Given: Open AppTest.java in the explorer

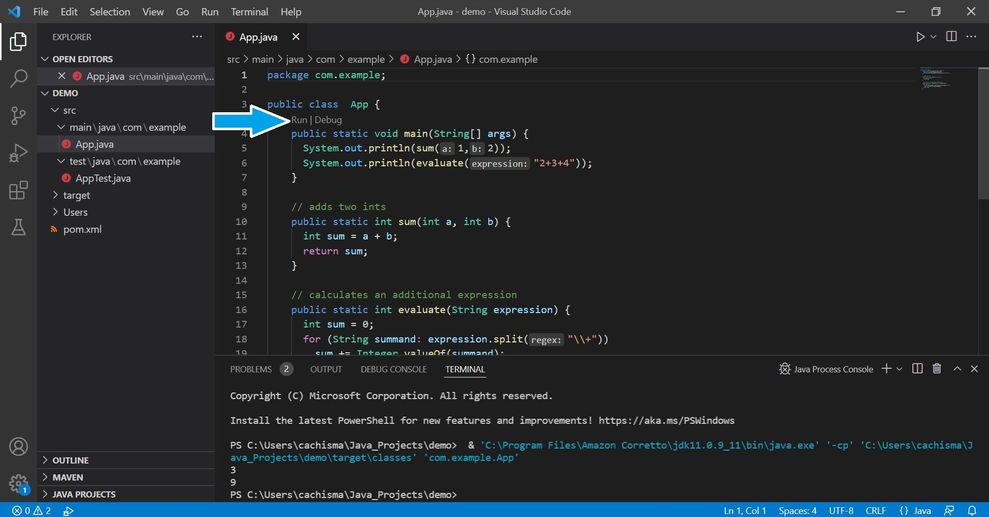Looking at the screenshot, I should pos(126,178).
